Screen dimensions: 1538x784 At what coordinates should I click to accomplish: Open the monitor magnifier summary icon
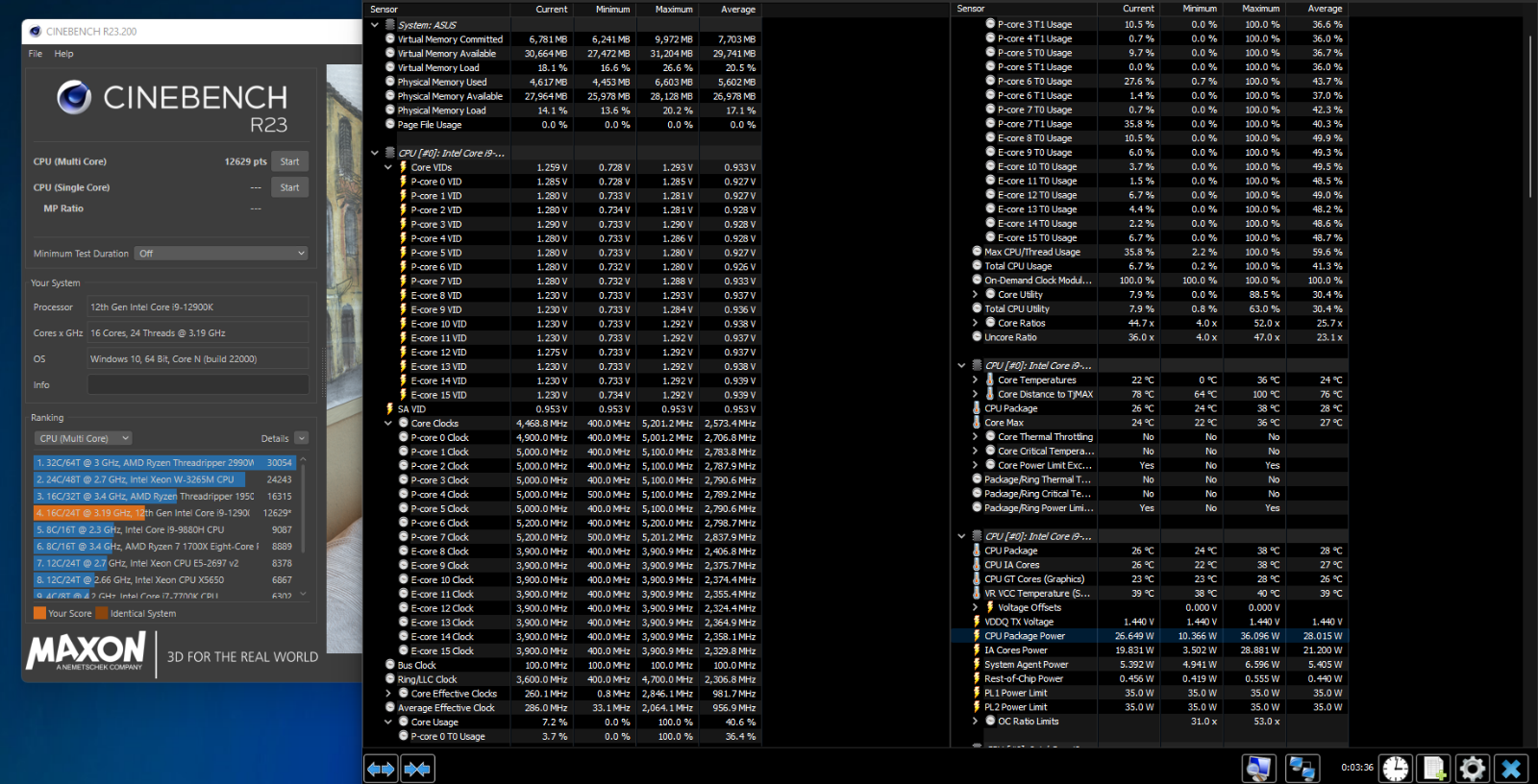point(1258,768)
